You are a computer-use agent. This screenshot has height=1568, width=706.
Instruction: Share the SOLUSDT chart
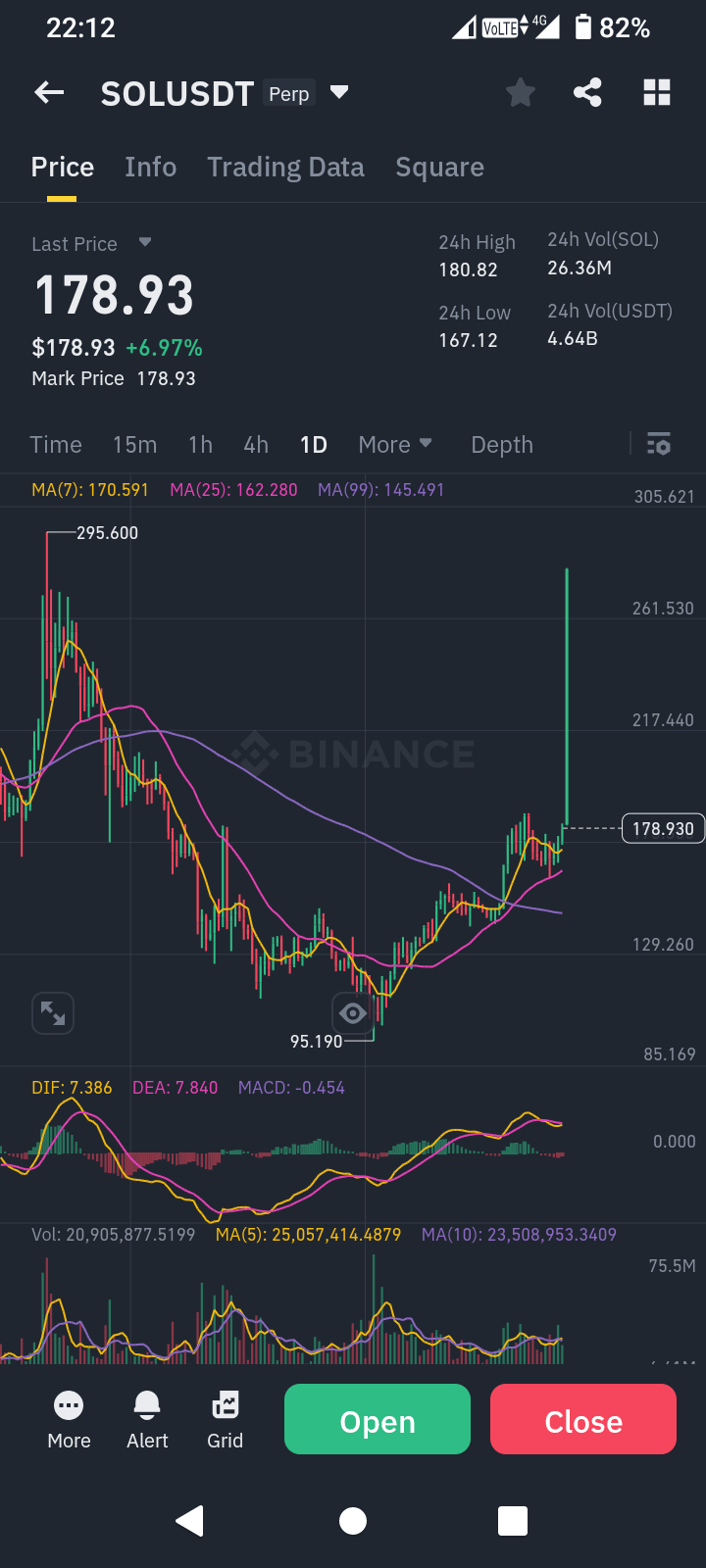tap(587, 93)
